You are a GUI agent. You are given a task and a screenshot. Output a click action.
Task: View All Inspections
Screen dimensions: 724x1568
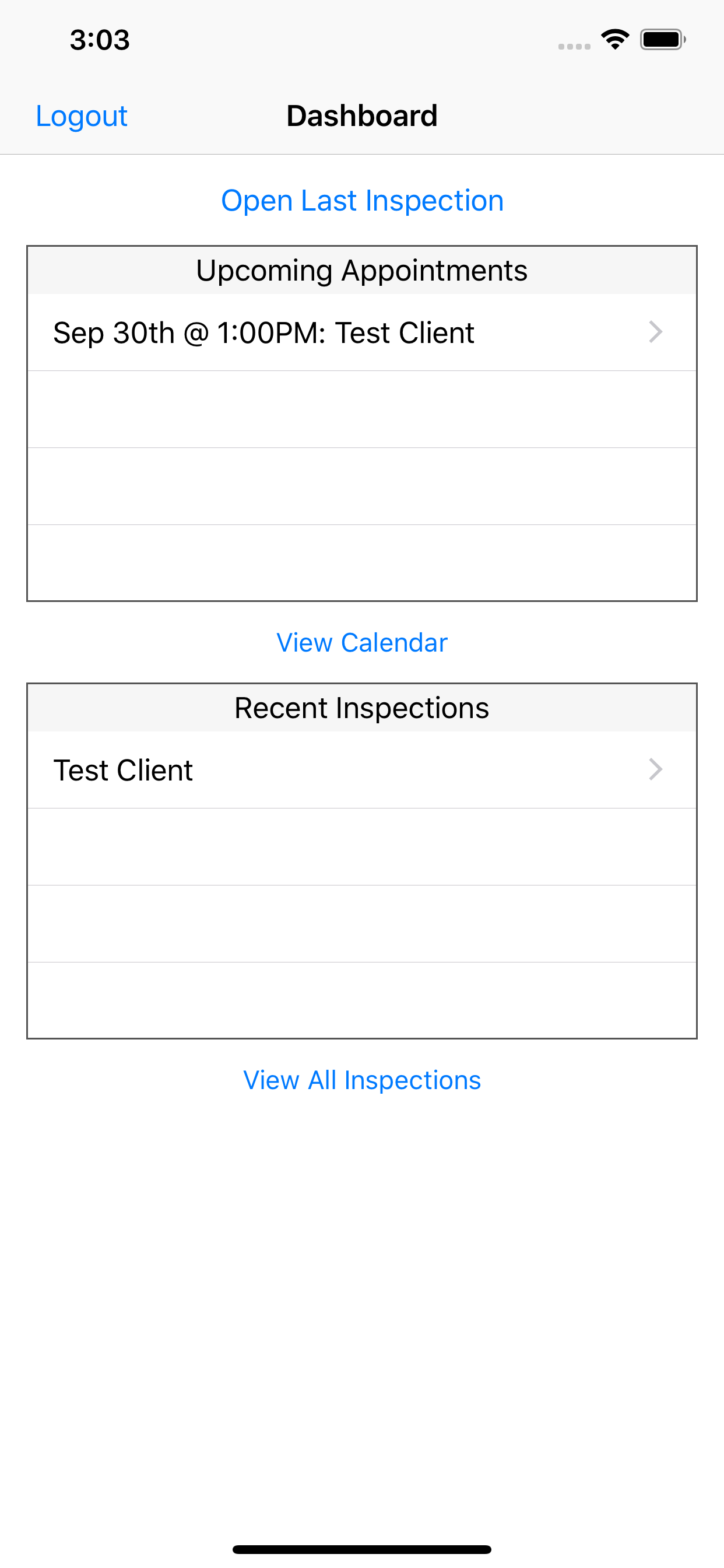point(361,1079)
